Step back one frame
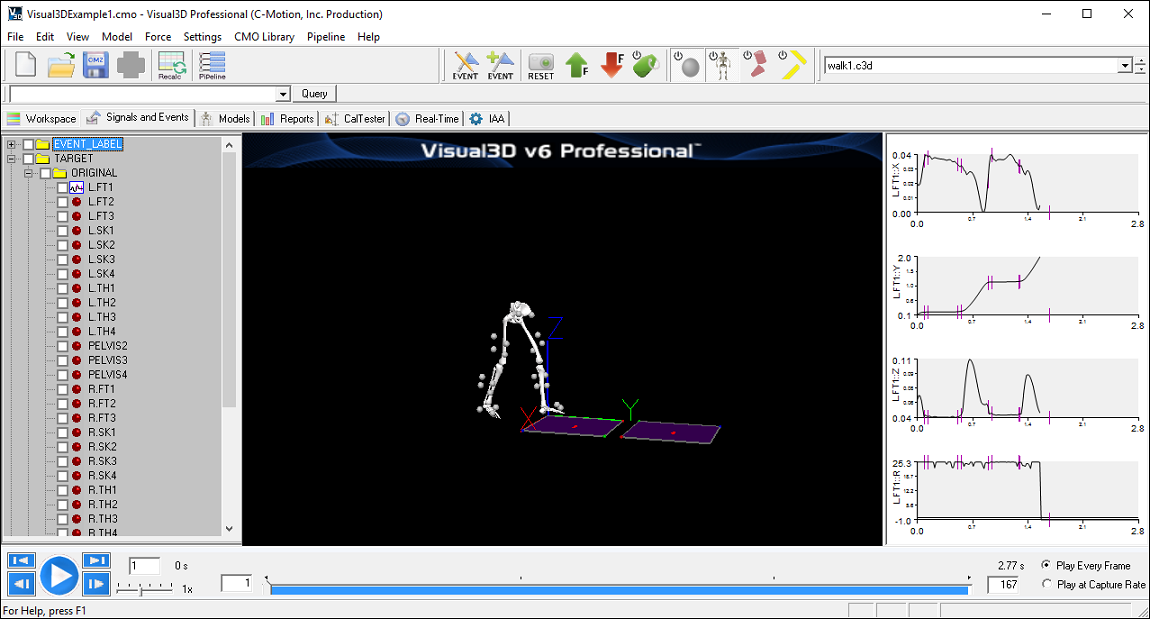 [x=21, y=584]
